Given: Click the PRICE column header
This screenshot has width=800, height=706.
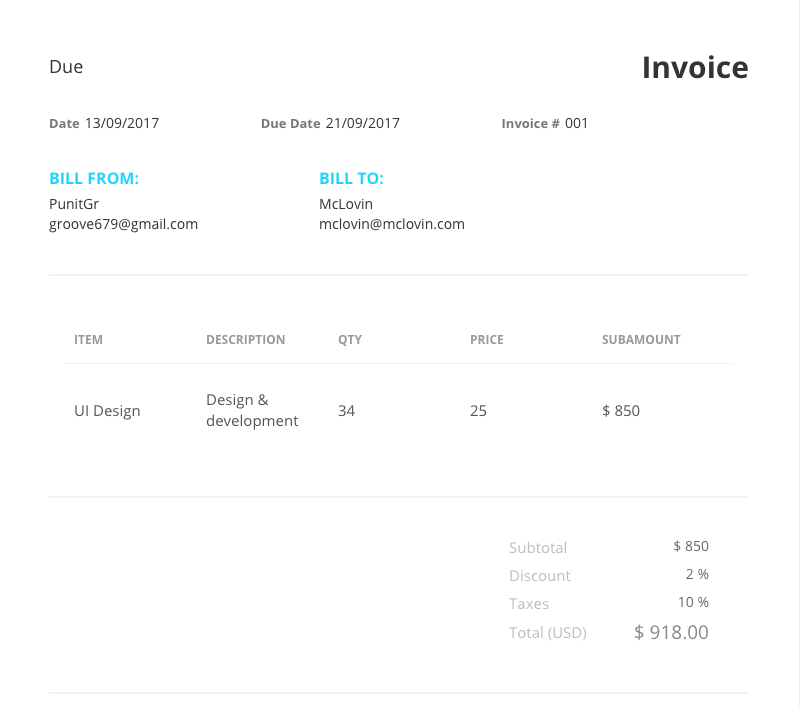Looking at the screenshot, I should tap(487, 339).
